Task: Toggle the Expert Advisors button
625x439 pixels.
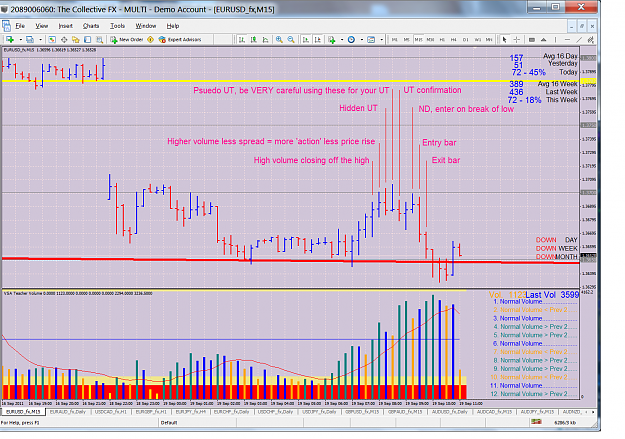Action: pos(180,39)
